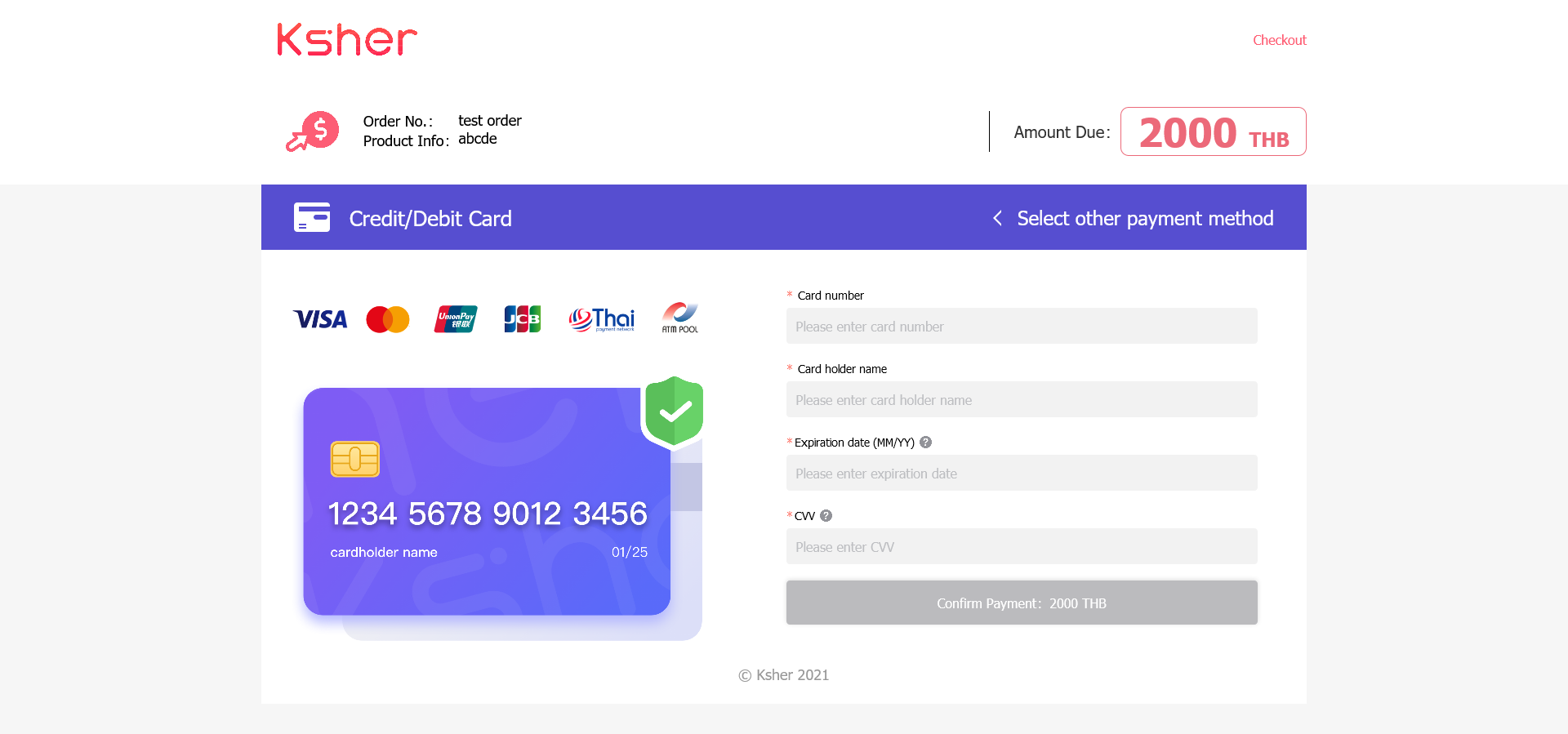
Task: Click the JCB logo
Action: click(523, 319)
